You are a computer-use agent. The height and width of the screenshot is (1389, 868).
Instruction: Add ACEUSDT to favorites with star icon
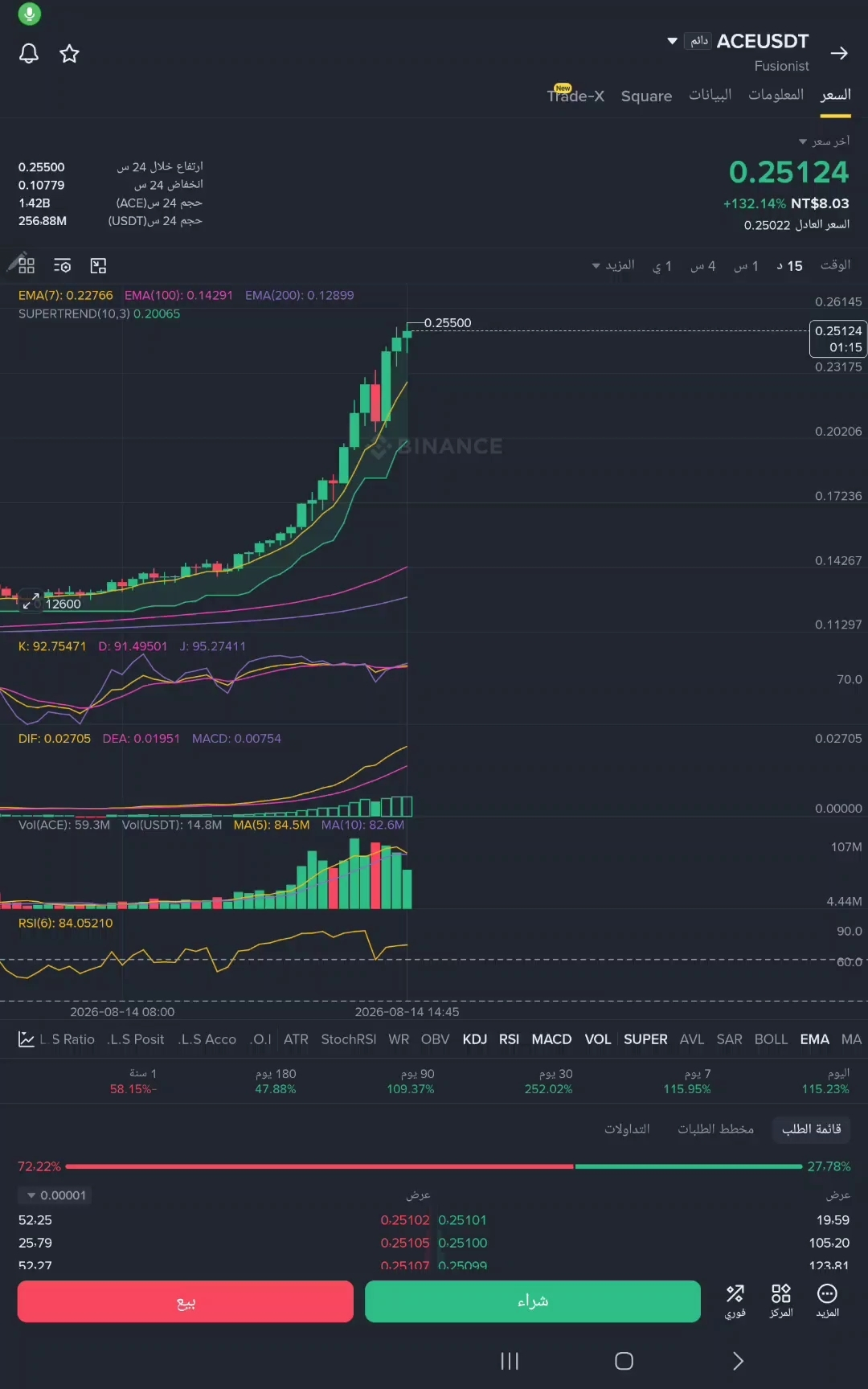[70, 54]
